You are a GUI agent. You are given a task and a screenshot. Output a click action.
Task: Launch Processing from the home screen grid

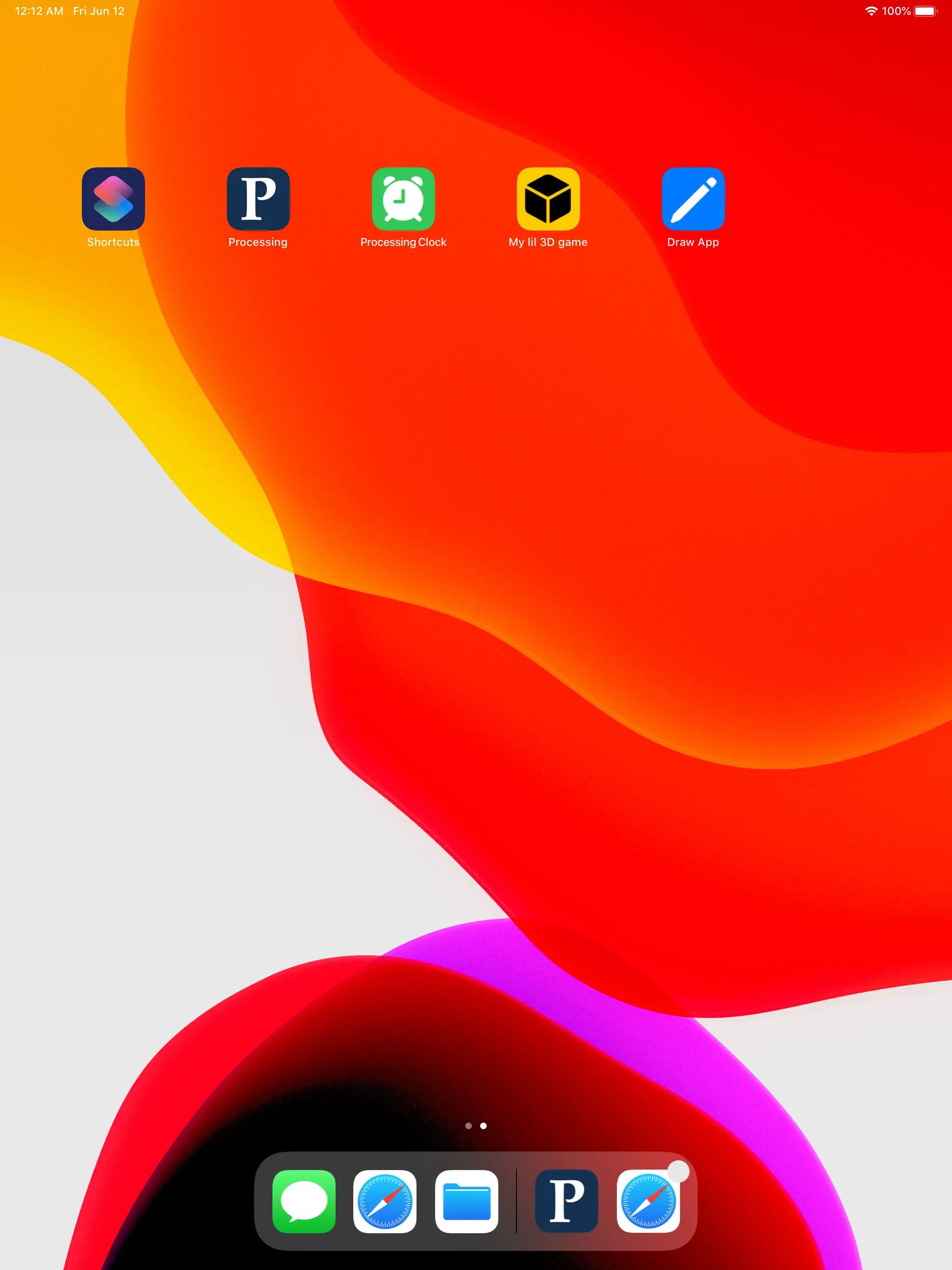[x=258, y=198]
